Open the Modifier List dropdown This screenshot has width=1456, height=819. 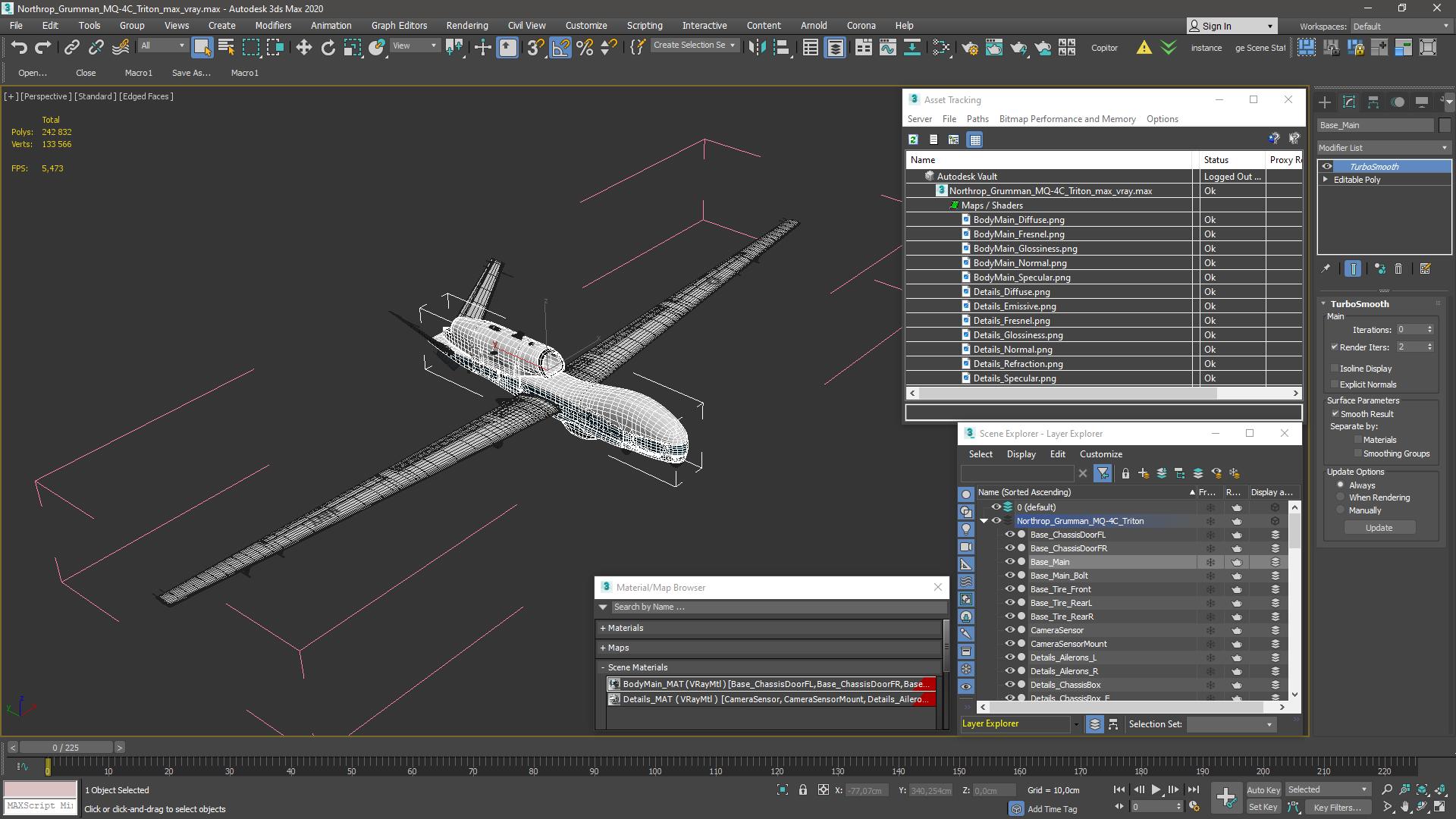pos(1384,148)
